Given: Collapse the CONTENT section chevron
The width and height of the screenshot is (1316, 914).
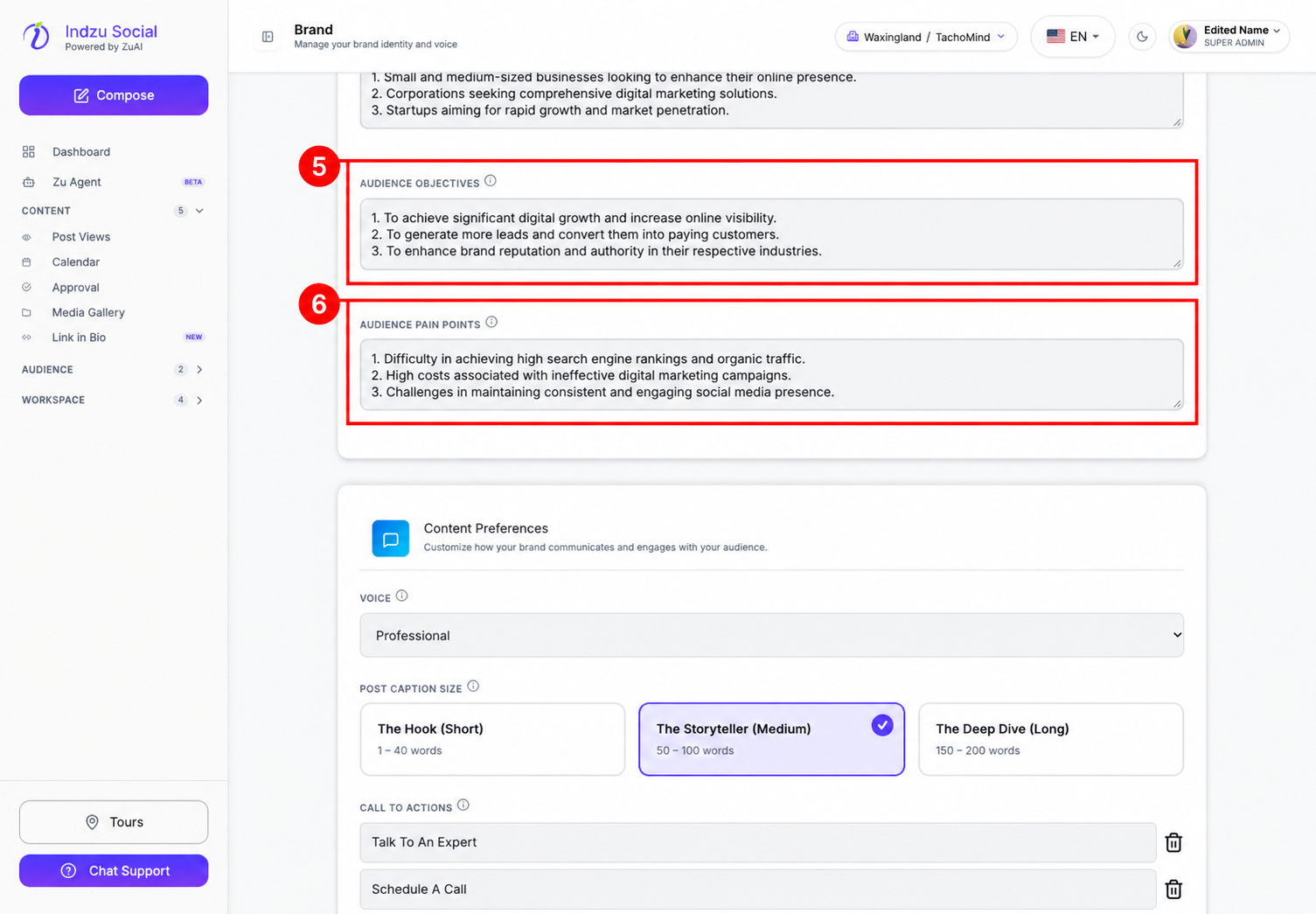Looking at the screenshot, I should 199,211.
